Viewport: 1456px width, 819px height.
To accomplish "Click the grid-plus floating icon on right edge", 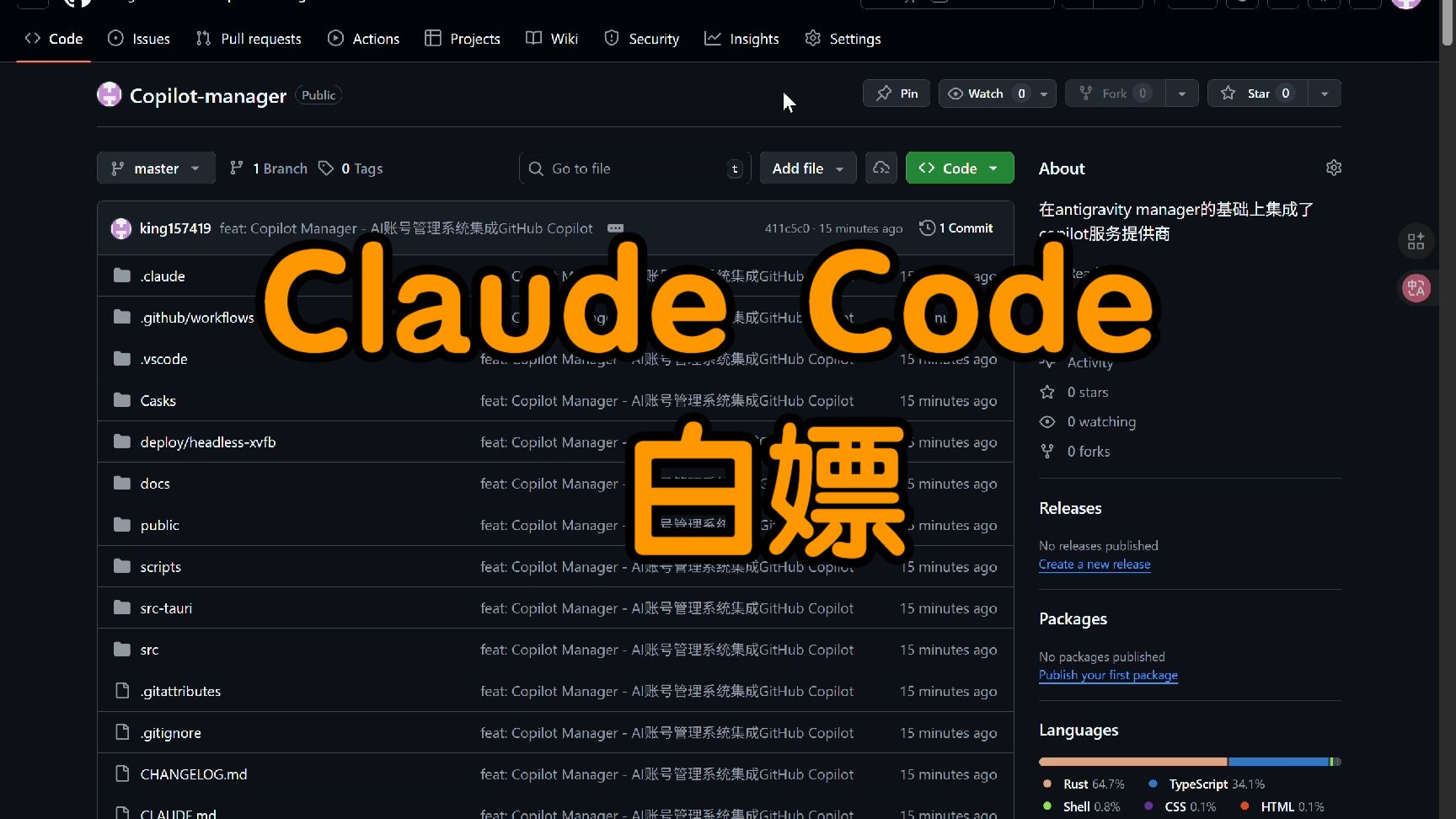I will (1416, 242).
